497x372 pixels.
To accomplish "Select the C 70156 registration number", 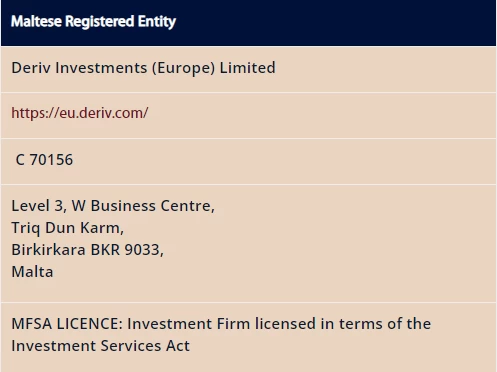I will pyautogui.click(x=44, y=160).
